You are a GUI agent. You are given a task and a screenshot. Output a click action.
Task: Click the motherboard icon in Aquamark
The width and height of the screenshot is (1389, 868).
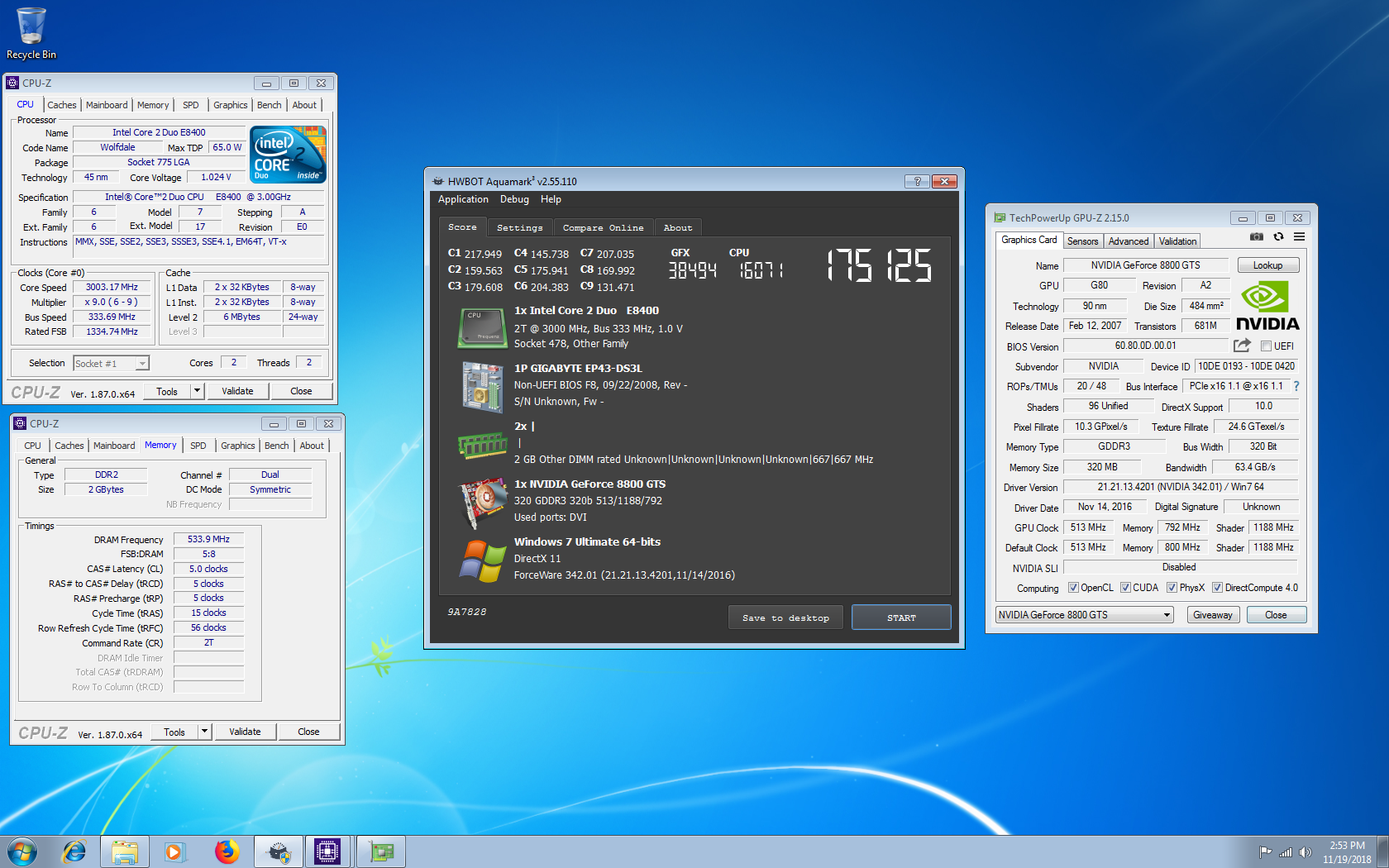[x=483, y=387]
